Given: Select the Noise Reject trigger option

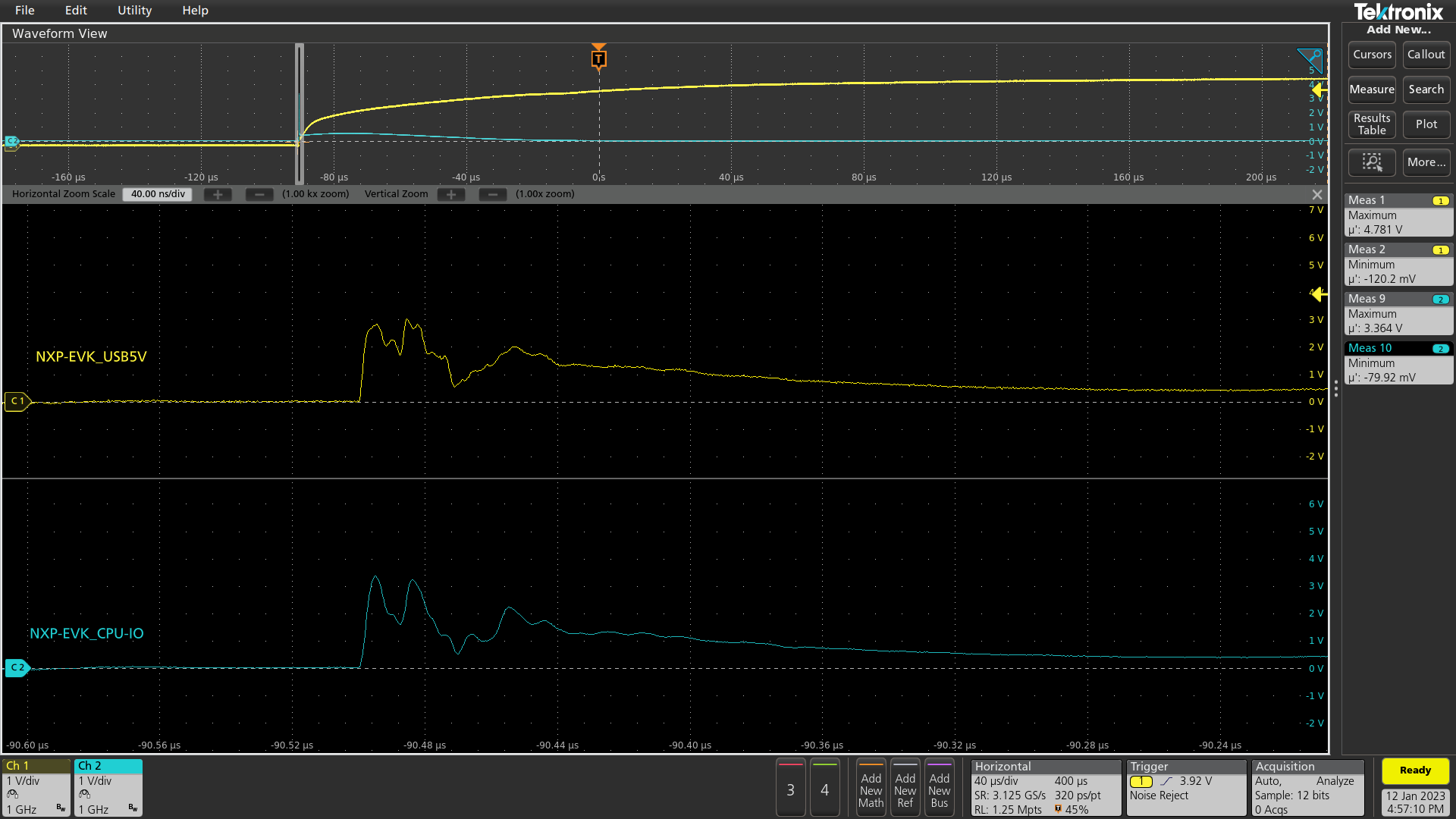Looking at the screenshot, I should click(x=1158, y=795).
